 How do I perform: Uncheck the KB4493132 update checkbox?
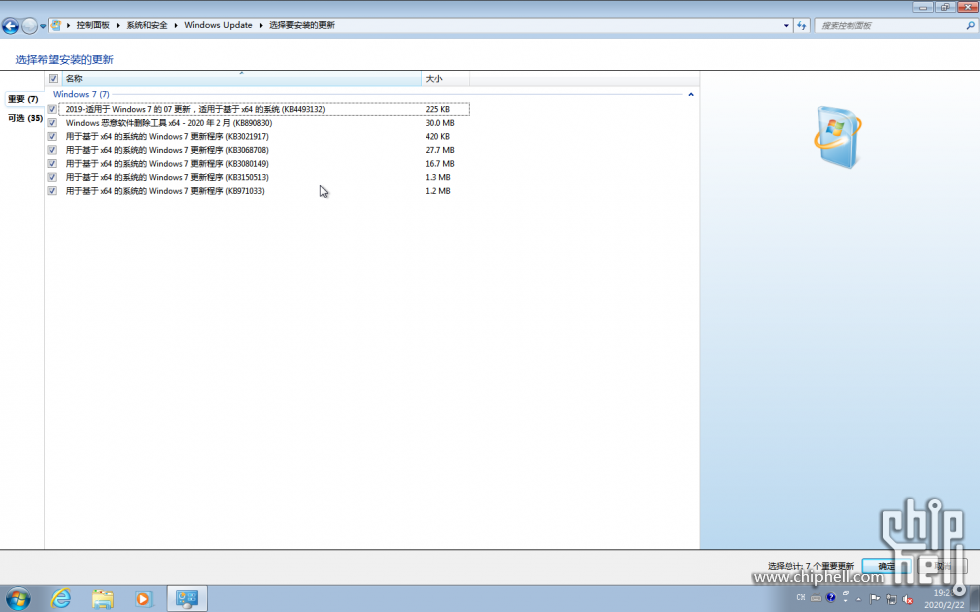click(52, 109)
